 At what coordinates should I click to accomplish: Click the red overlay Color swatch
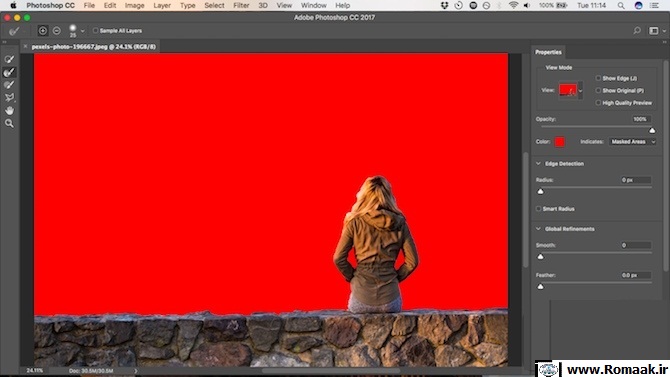point(559,142)
